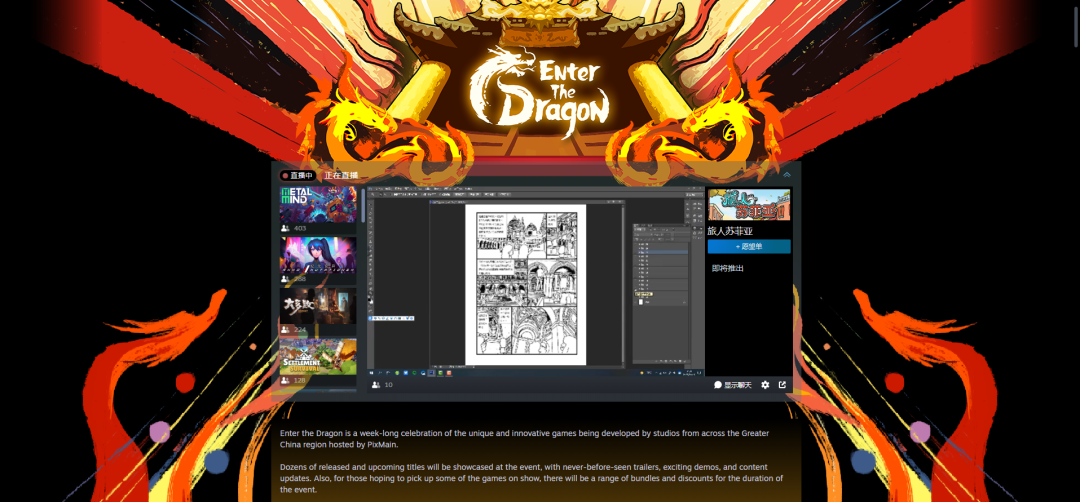Switch to the blue-haired girl stream thumbnail
The height and width of the screenshot is (502, 1080).
click(x=318, y=255)
